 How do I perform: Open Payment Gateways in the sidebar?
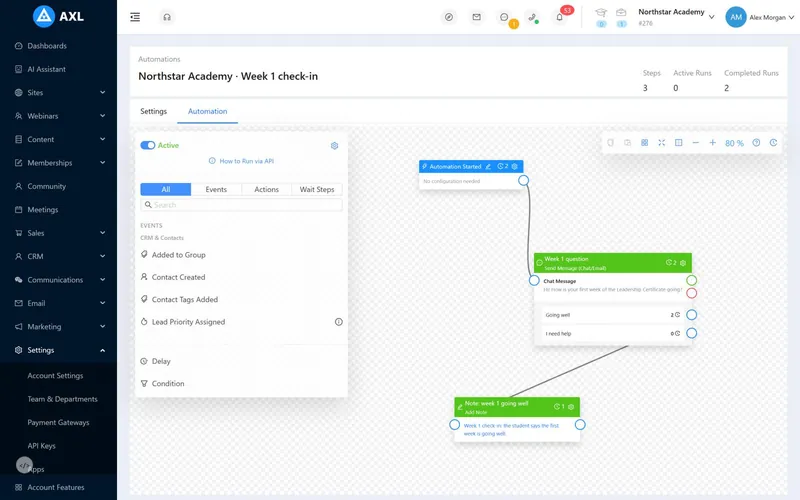click(58, 422)
